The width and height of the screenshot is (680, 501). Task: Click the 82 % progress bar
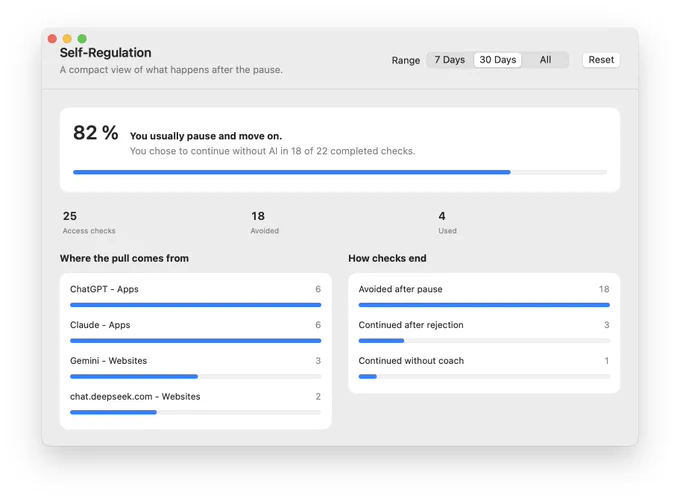340,172
